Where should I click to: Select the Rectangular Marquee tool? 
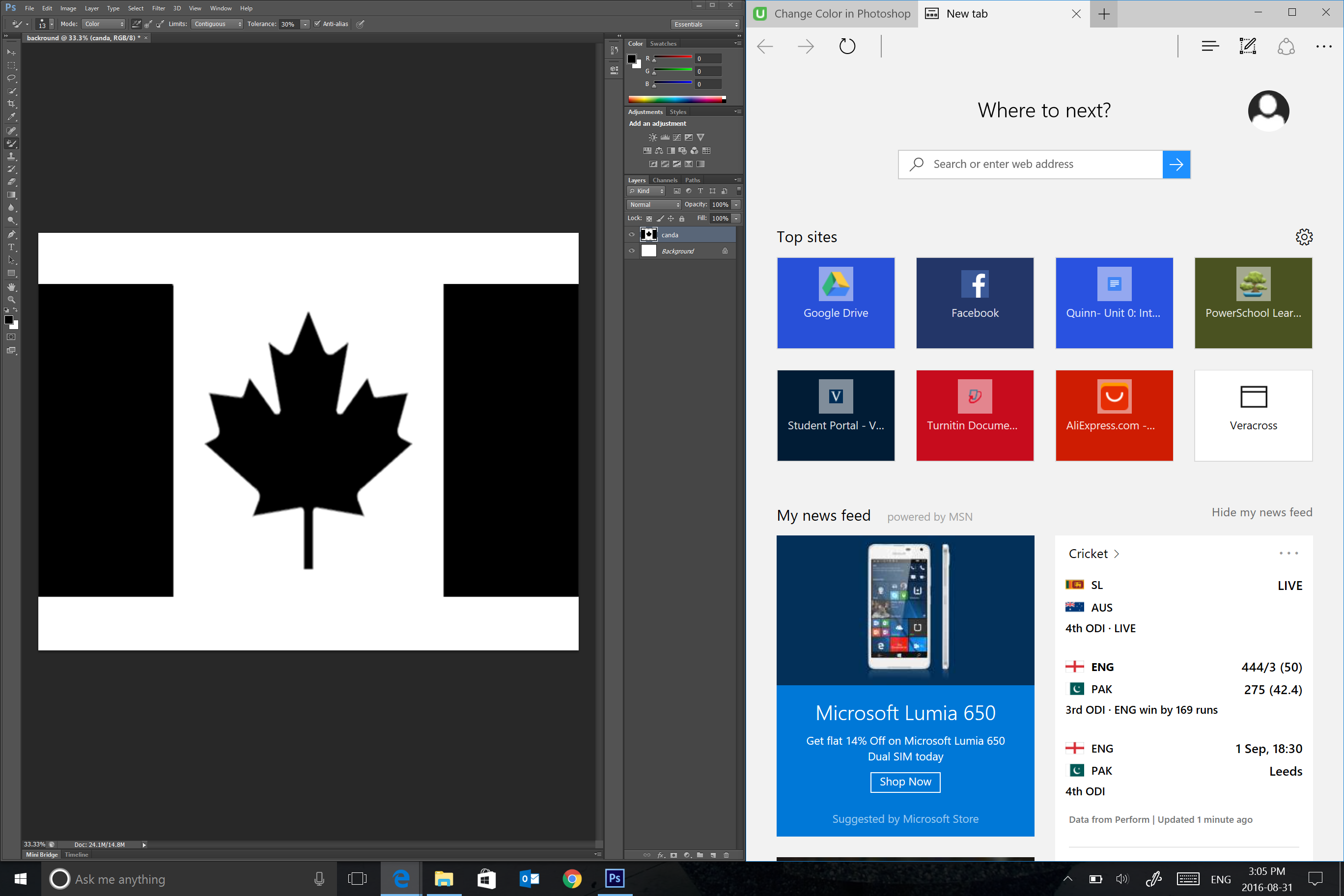(x=11, y=66)
